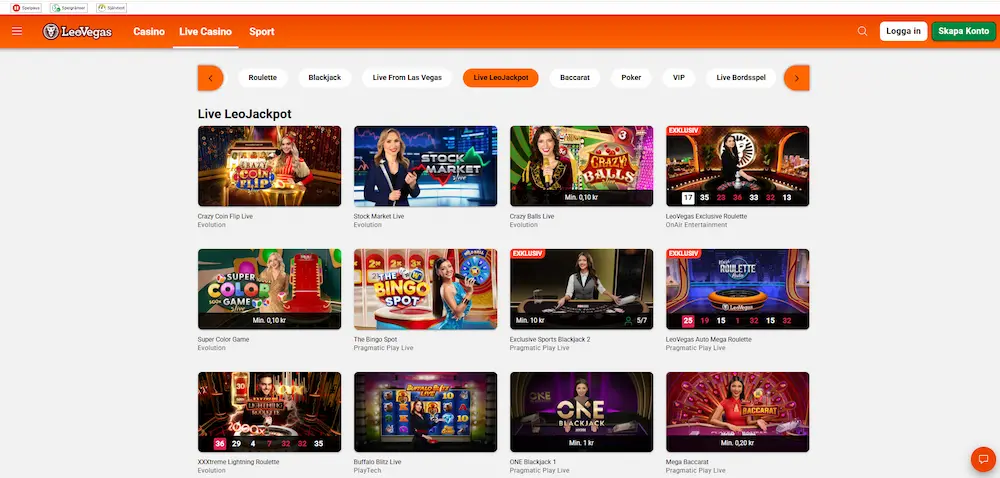The image size is (1000, 478).
Task: Click the Live LeoJackpot heading
Action: tap(244, 114)
